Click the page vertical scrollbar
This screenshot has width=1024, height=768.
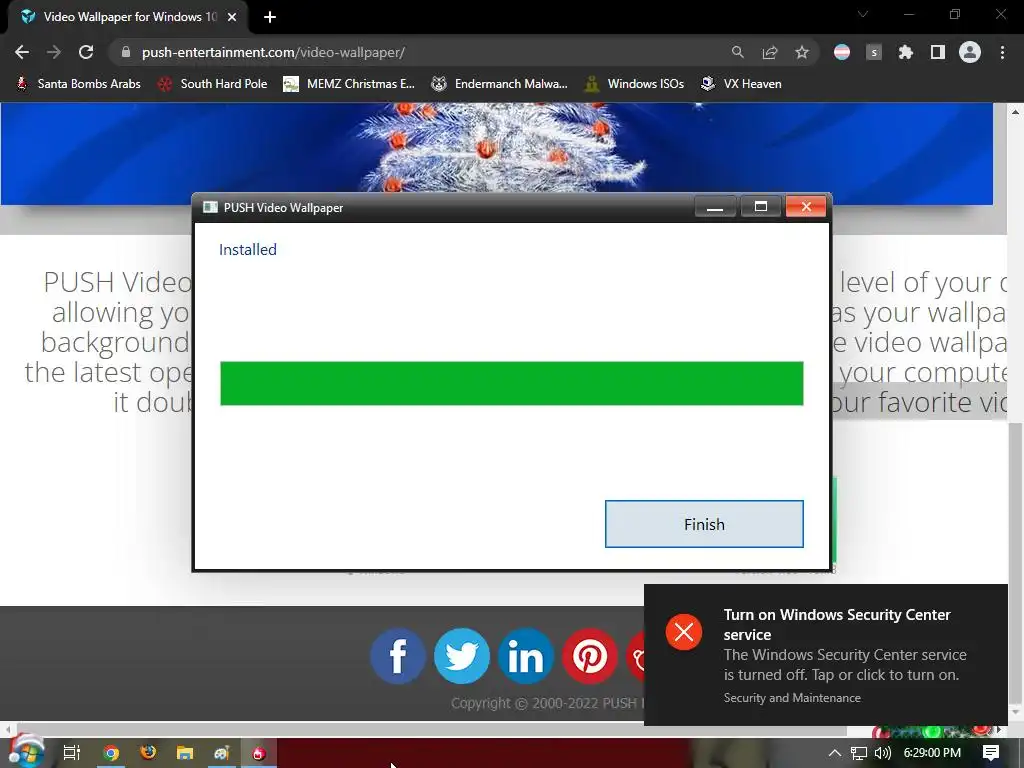click(1016, 563)
